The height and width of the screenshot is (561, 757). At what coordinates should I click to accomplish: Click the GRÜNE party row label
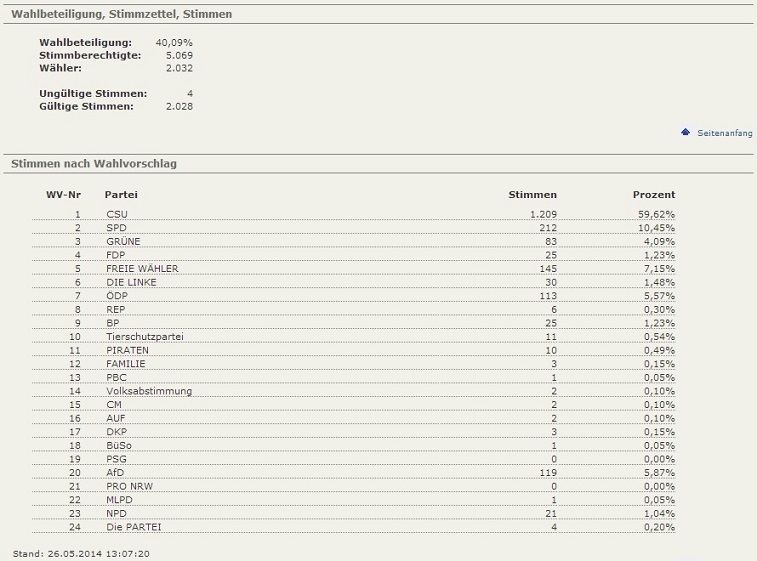pyautogui.click(x=123, y=241)
